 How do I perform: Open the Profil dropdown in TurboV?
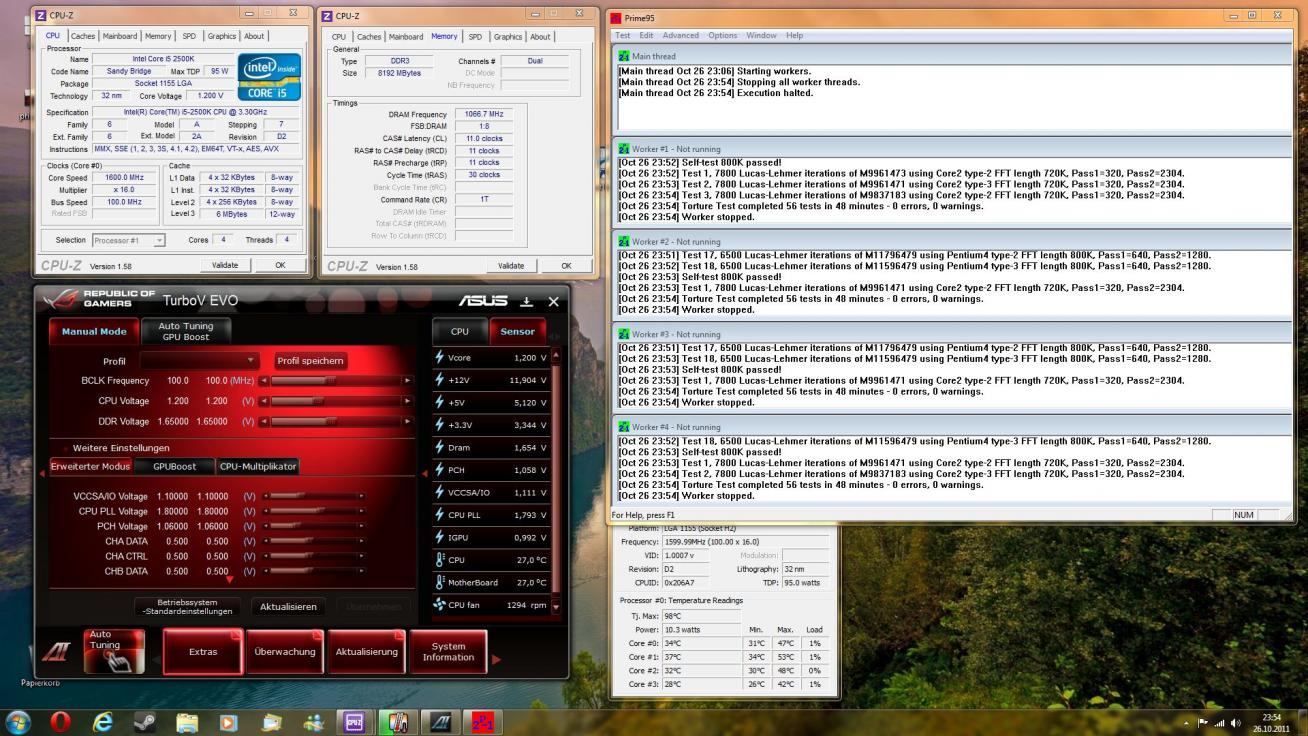point(200,360)
